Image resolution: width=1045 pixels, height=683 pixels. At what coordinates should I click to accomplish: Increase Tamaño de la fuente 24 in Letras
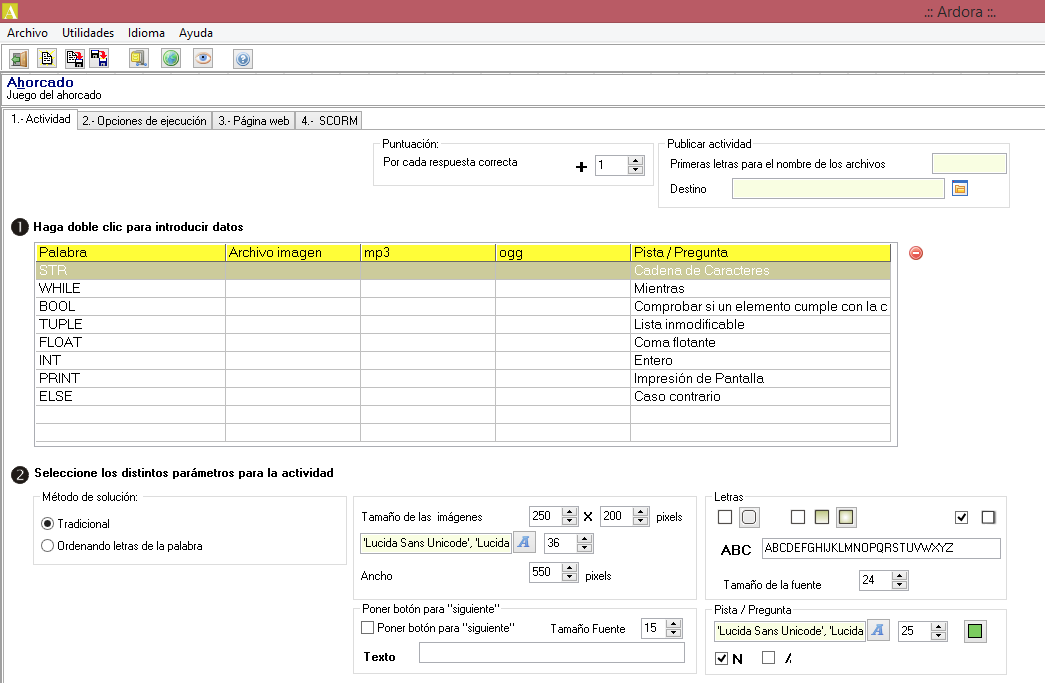coord(900,576)
